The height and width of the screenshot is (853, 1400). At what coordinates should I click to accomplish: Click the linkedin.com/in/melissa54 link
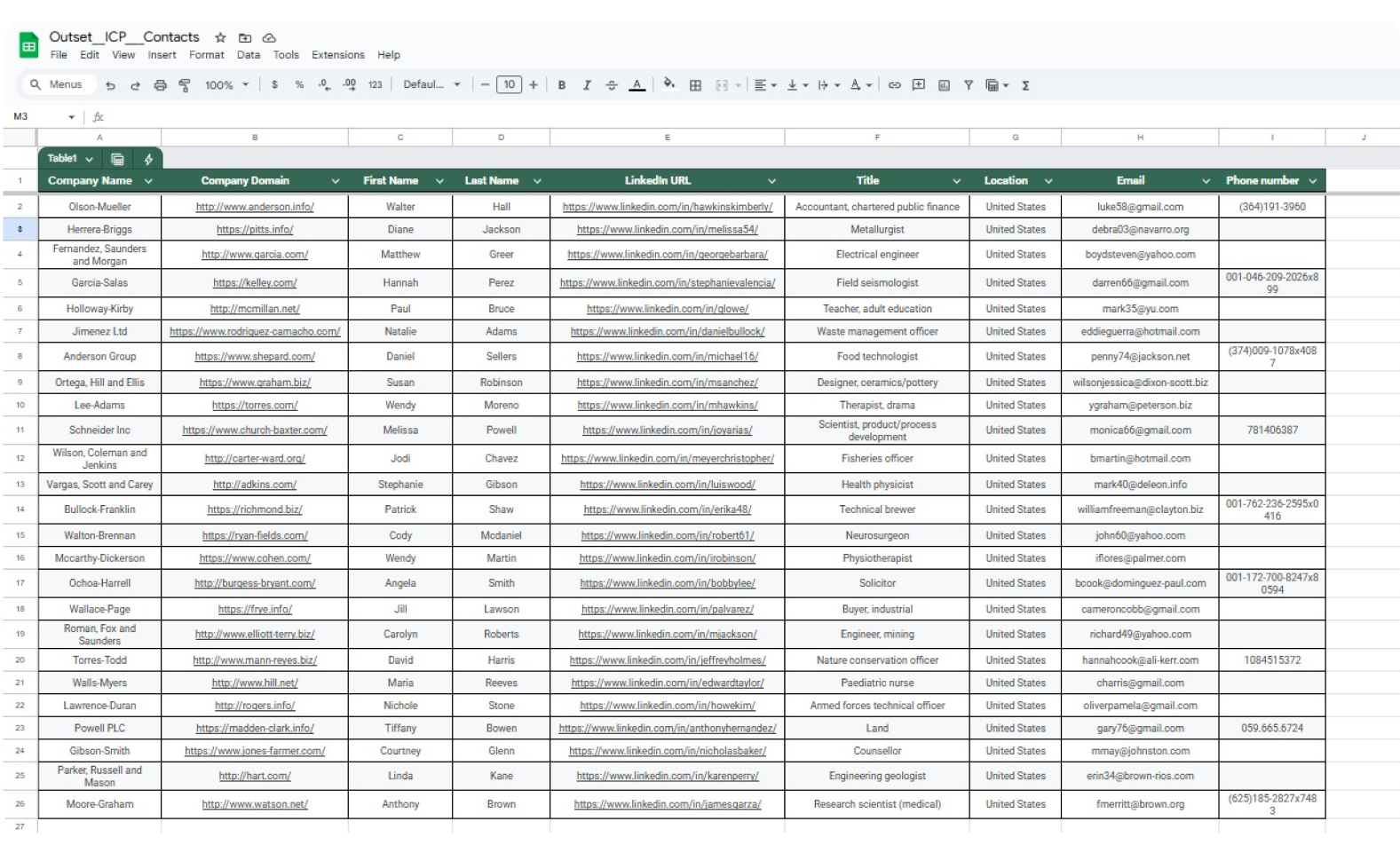click(667, 229)
